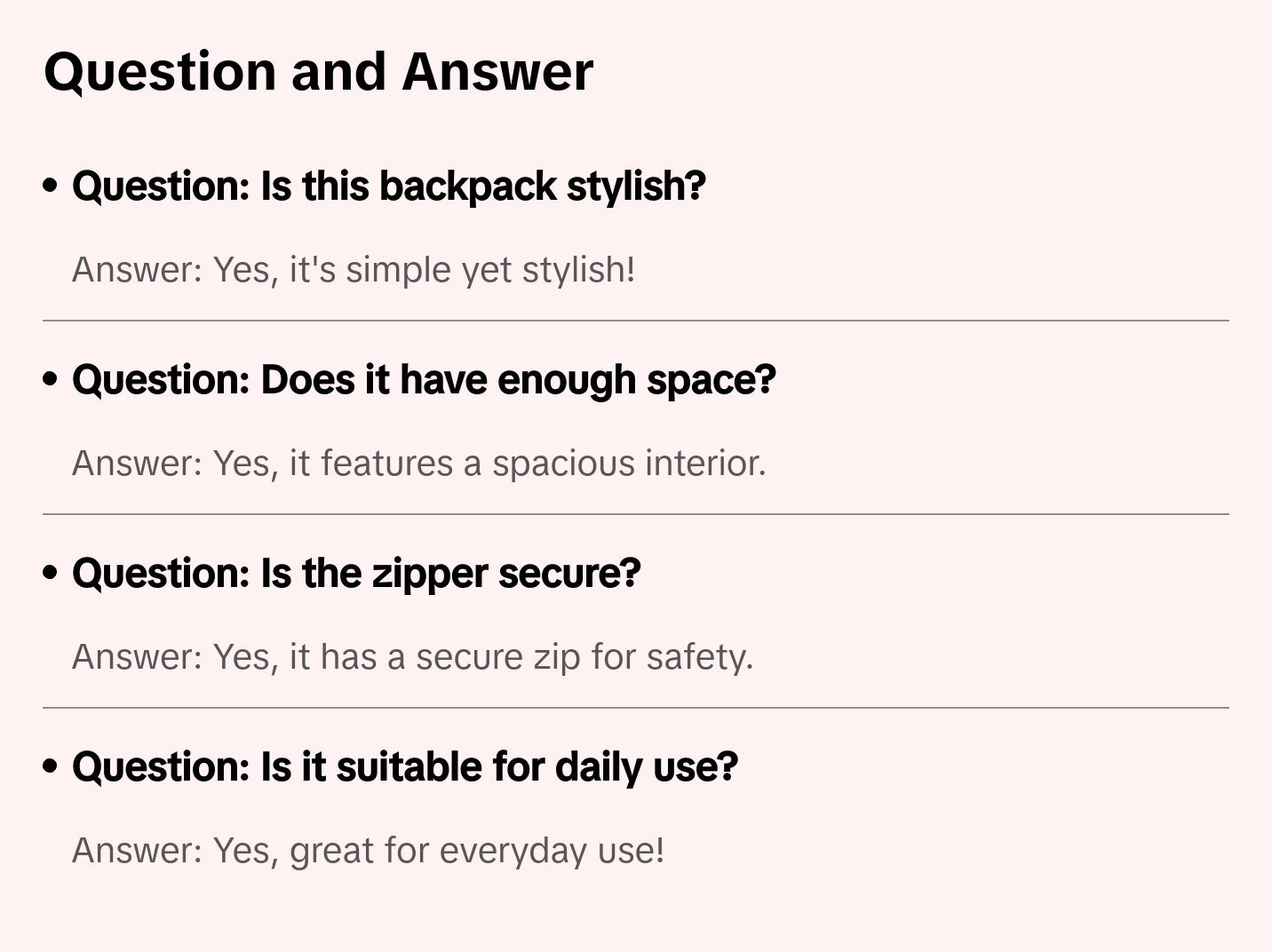Select answer 'great for everyday use!'
The width and height of the screenshot is (1272, 952).
(368, 851)
